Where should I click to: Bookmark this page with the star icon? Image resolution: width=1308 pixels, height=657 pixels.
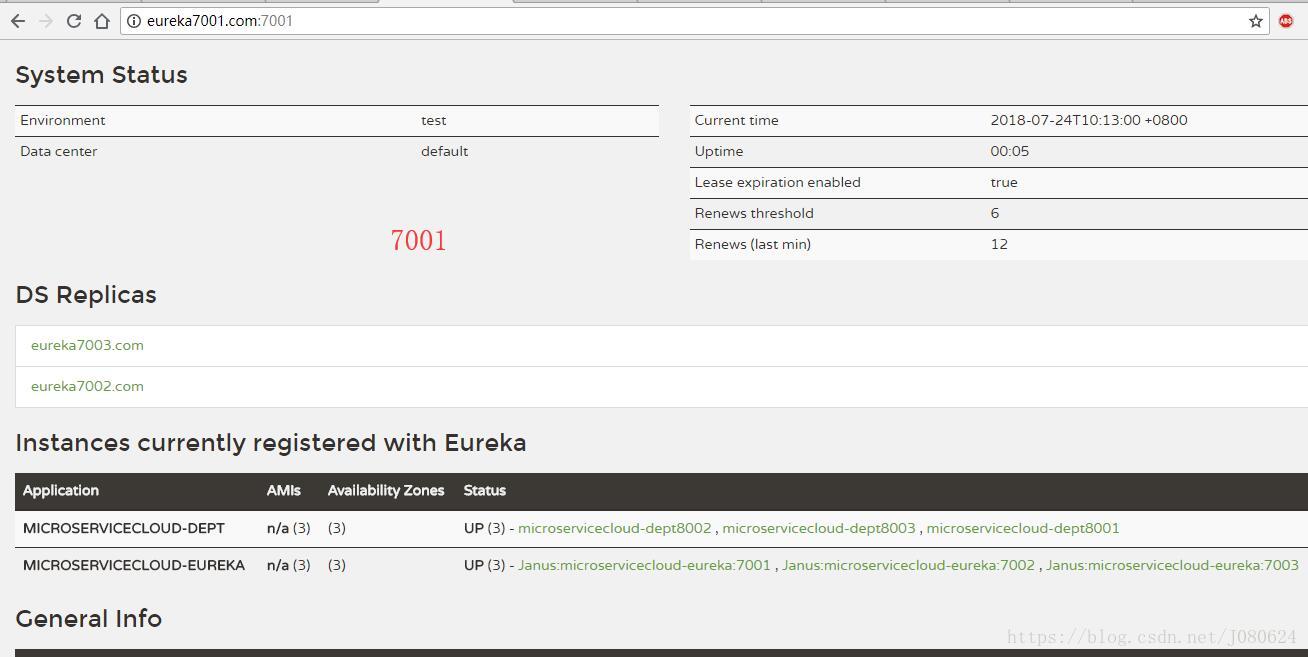(x=1256, y=21)
